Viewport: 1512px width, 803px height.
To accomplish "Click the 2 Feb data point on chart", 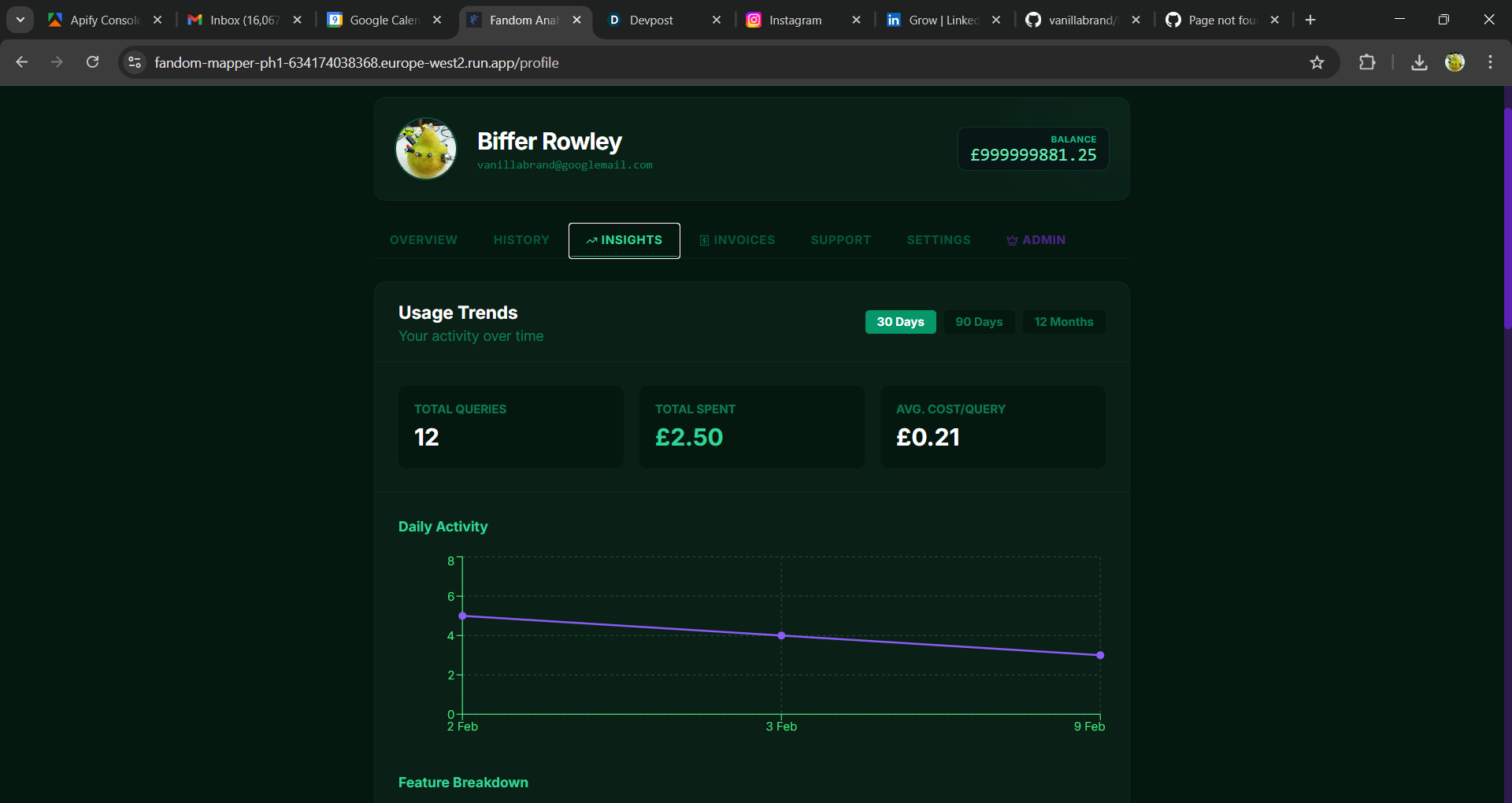I will pos(462,616).
